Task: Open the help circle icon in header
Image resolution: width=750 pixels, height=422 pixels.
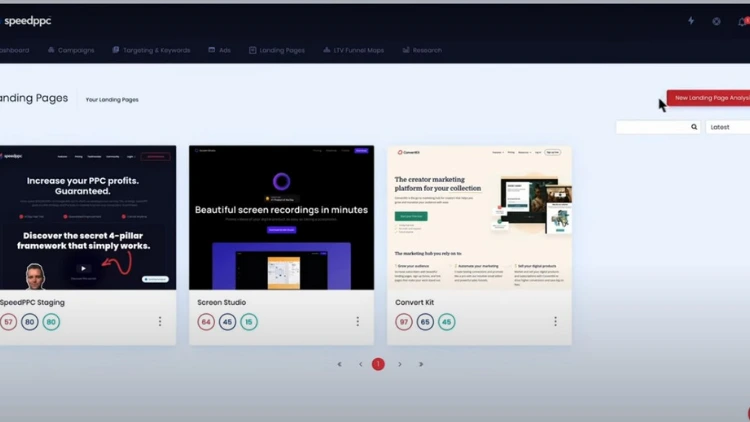Action: pyautogui.click(x=716, y=21)
